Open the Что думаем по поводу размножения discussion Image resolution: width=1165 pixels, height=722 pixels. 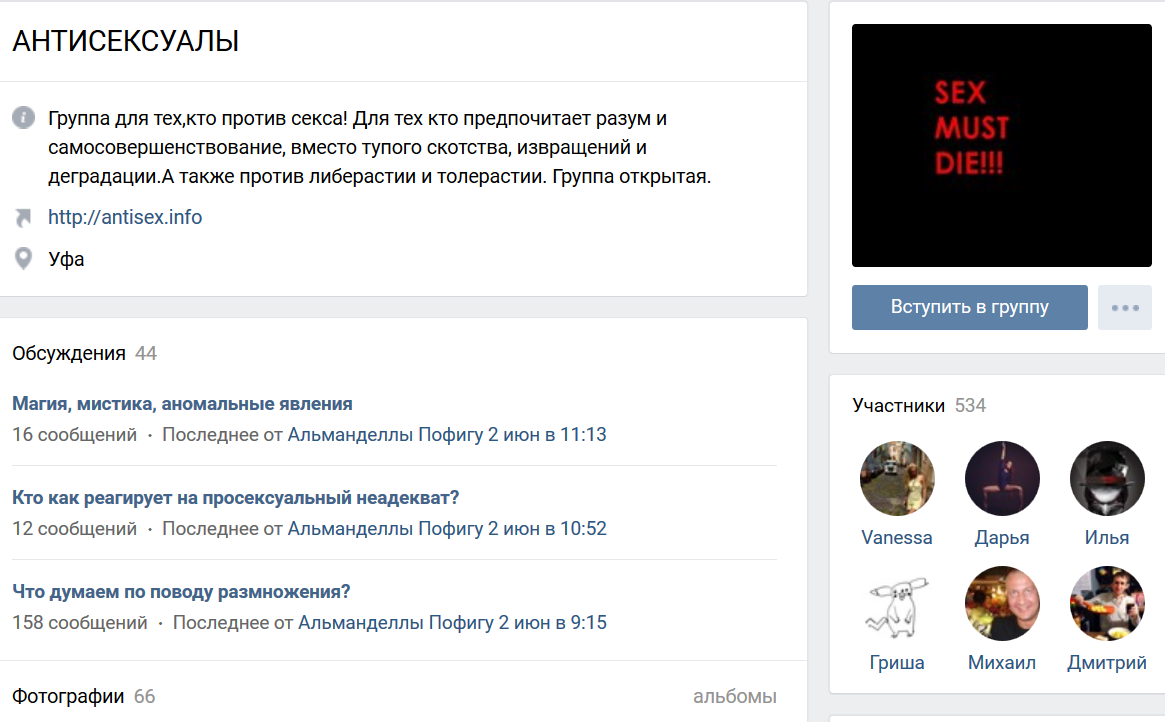pos(181,592)
